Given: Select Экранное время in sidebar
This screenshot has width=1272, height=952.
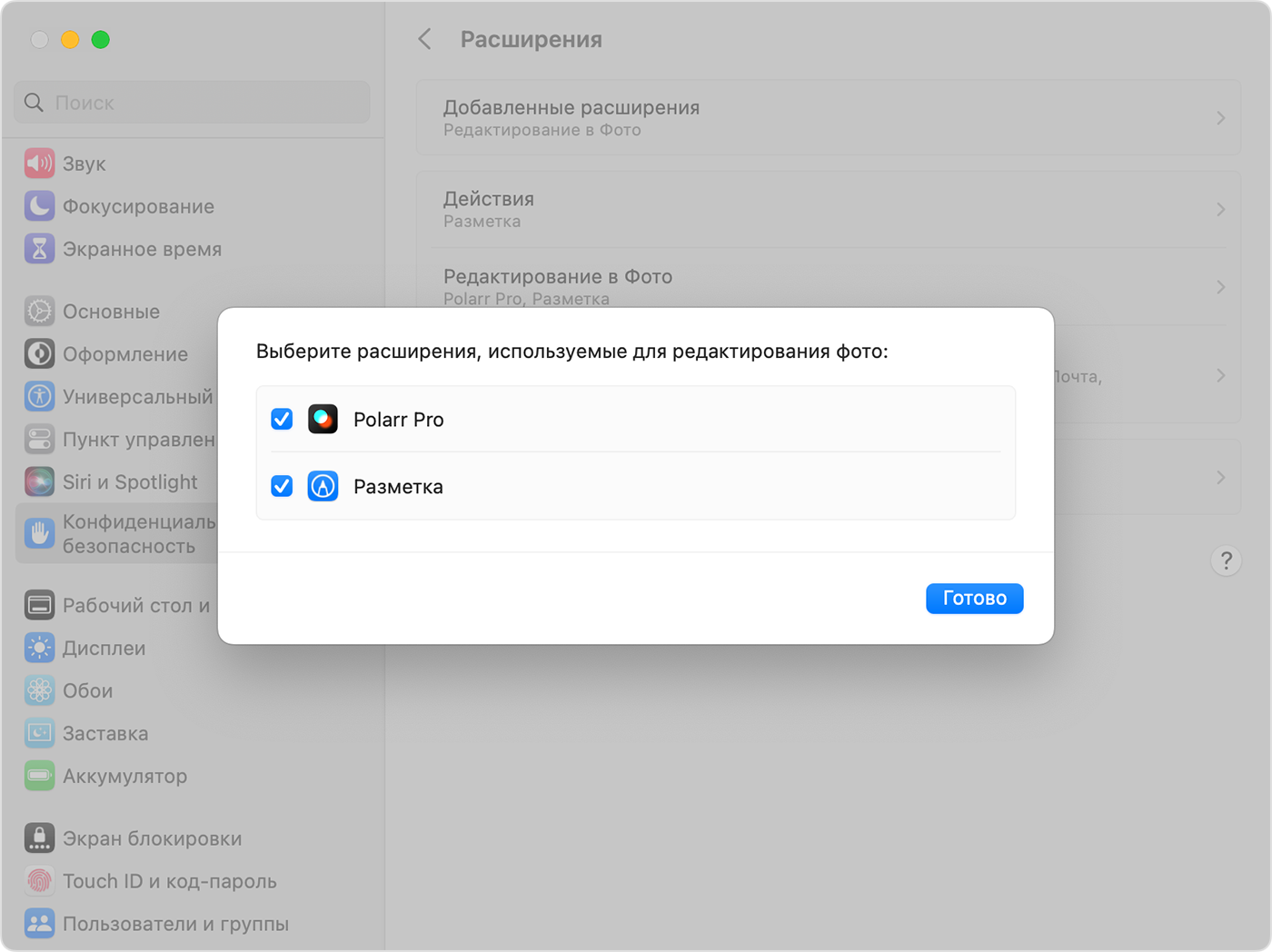Looking at the screenshot, I should (x=142, y=250).
